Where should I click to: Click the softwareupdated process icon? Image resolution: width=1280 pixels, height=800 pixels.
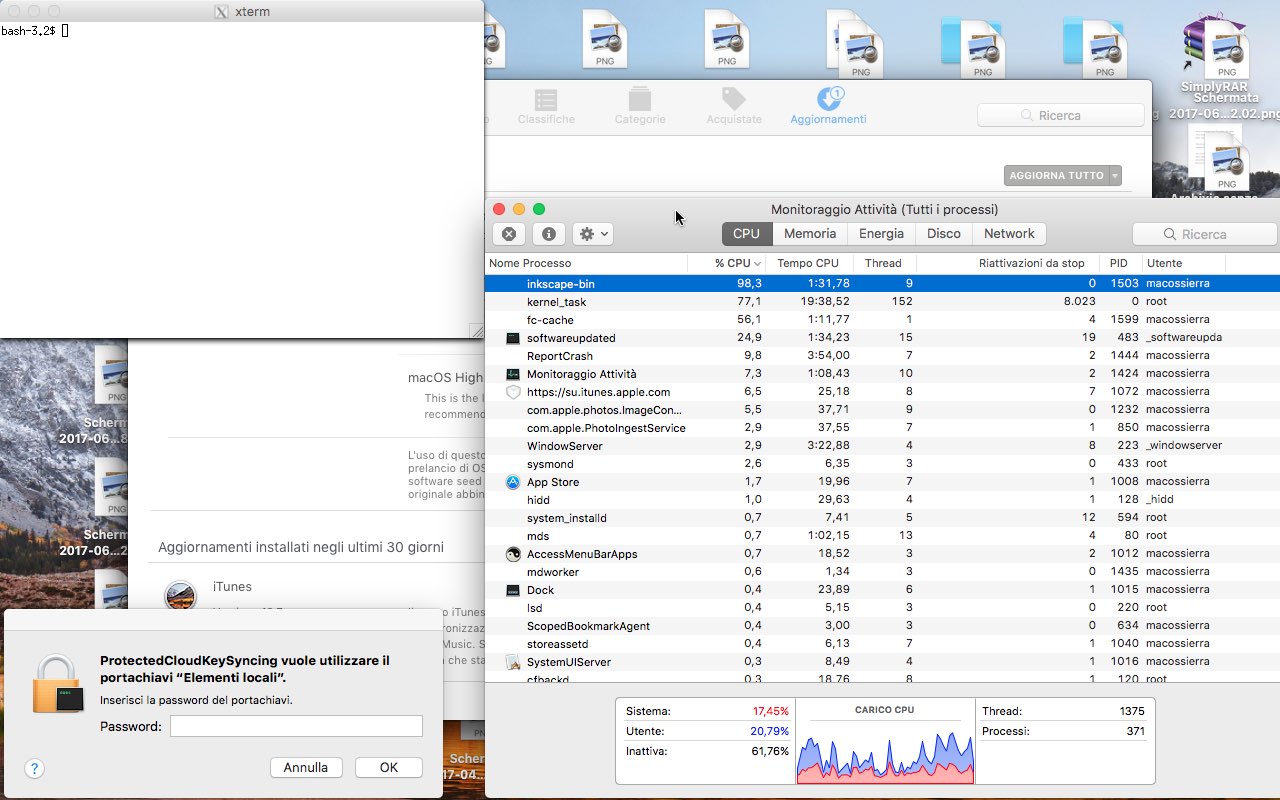tap(513, 338)
